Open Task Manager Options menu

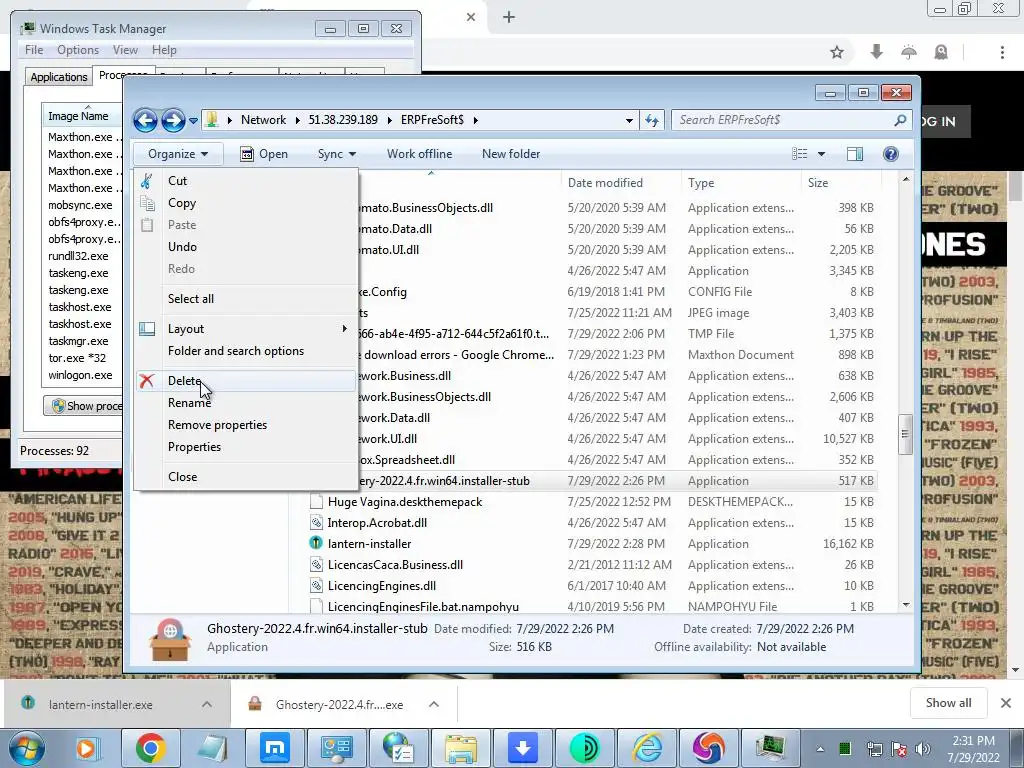tap(78, 50)
